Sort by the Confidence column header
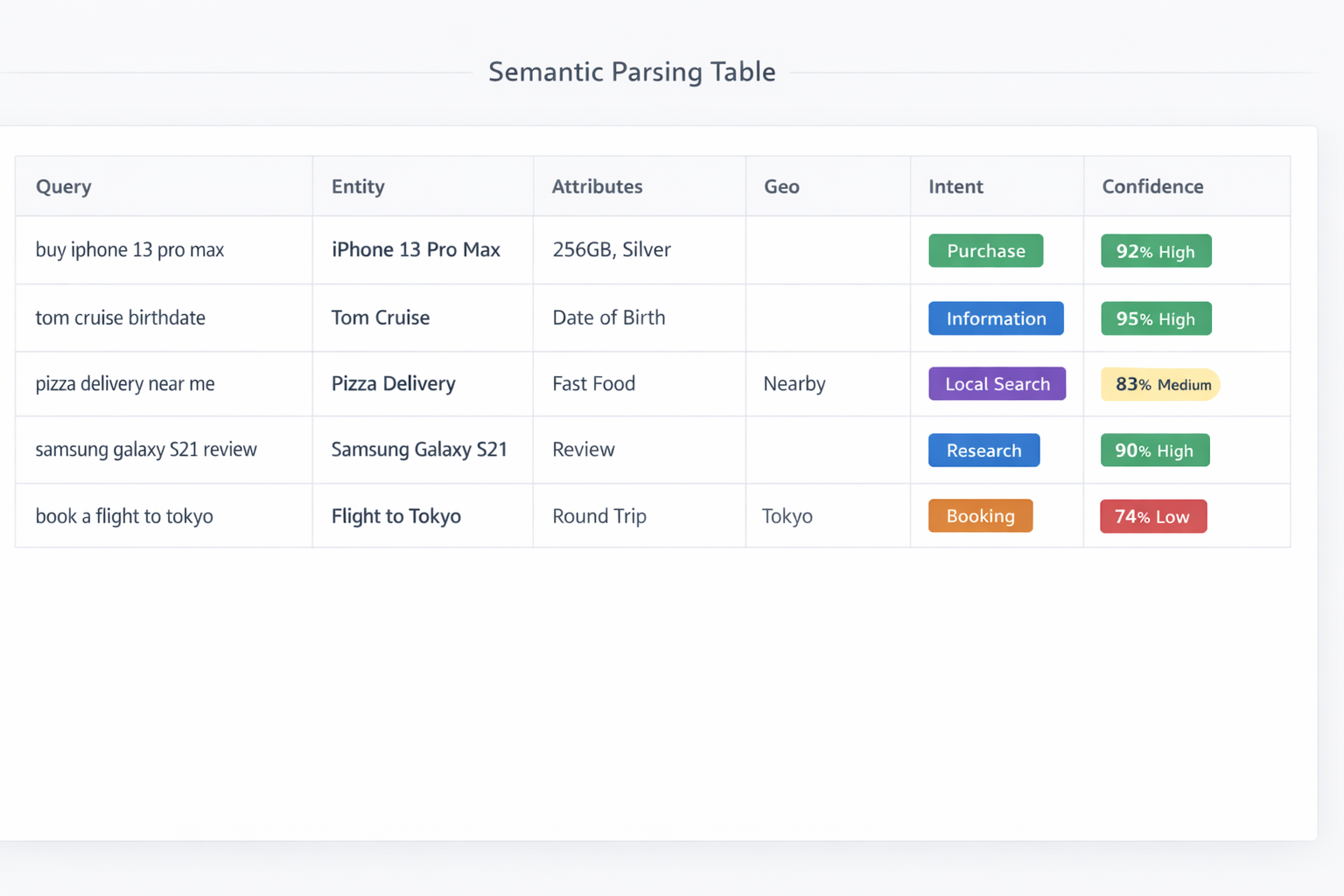This screenshot has width=1344, height=896. click(x=1152, y=186)
